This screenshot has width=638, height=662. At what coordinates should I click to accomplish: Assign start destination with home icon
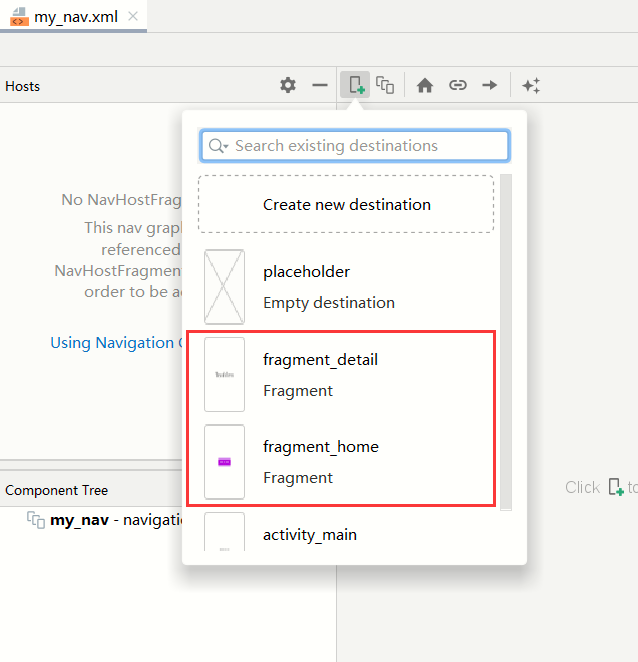[425, 86]
